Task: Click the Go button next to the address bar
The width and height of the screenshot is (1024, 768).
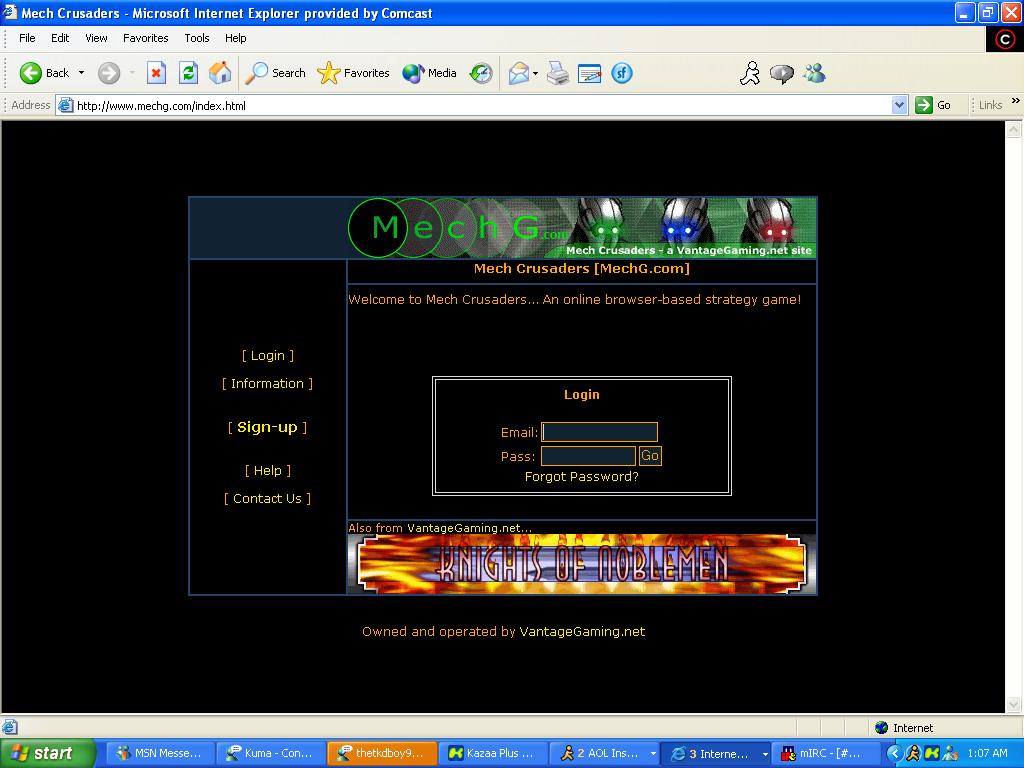Action: point(934,105)
